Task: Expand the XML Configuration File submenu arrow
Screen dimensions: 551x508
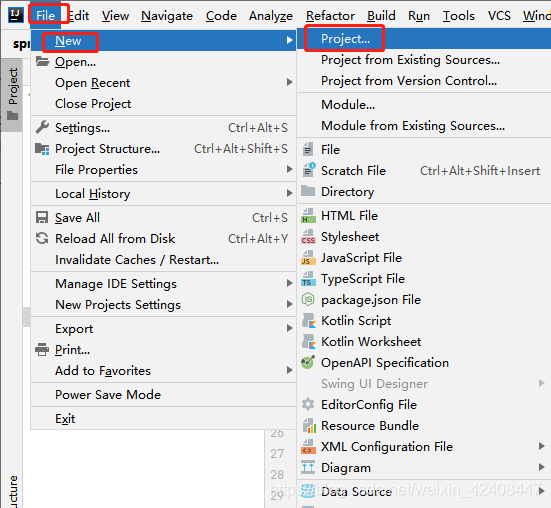Action: [542, 446]
